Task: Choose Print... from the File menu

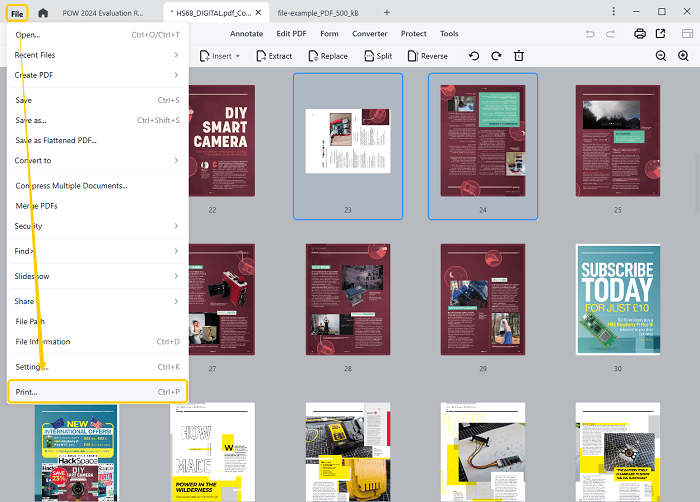Action: [x=96, y=392]
